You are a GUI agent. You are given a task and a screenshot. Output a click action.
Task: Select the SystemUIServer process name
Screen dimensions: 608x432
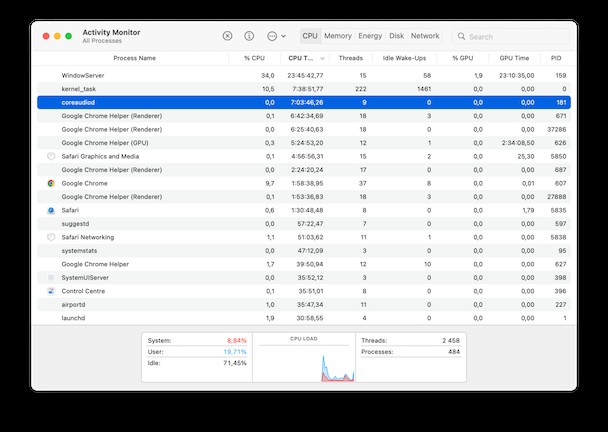(85, 278)
